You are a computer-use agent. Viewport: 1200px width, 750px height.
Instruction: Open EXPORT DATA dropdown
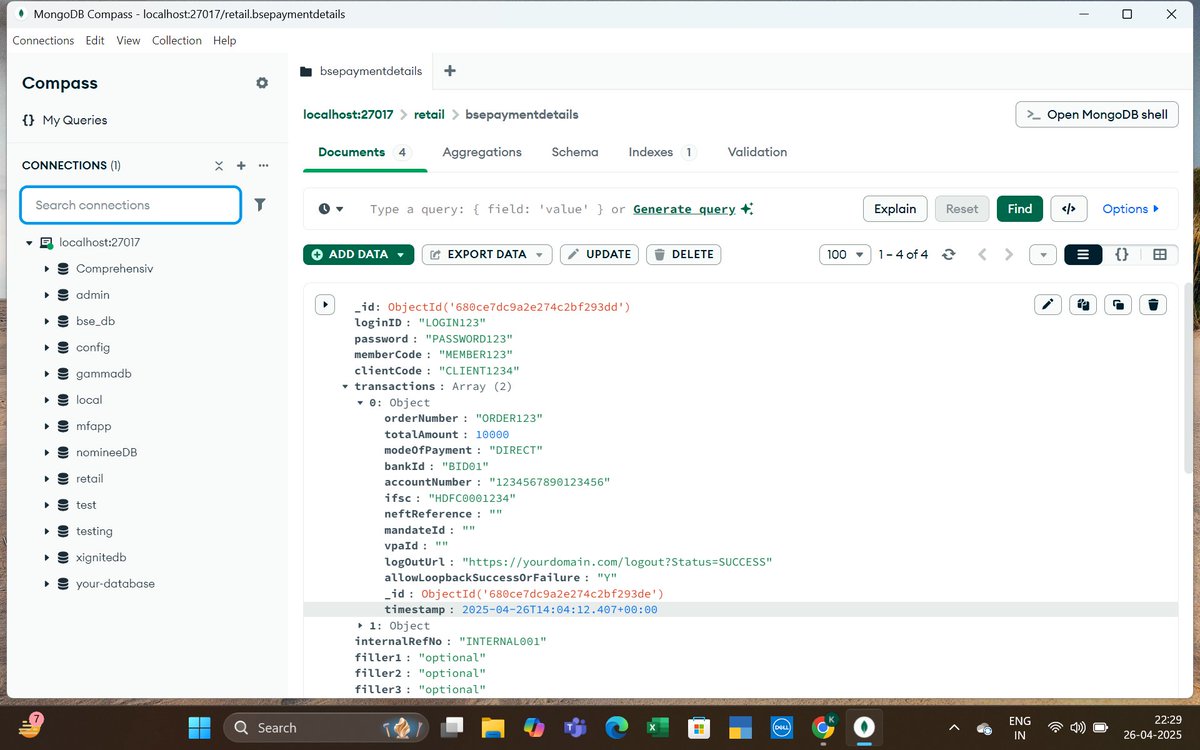click(x=487, y=255)
